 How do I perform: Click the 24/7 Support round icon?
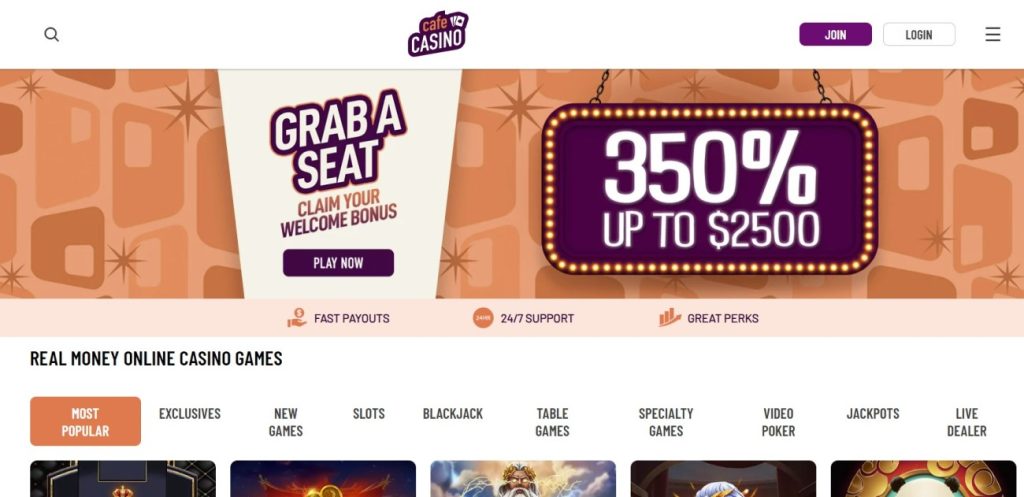click(x=483, y=318)
